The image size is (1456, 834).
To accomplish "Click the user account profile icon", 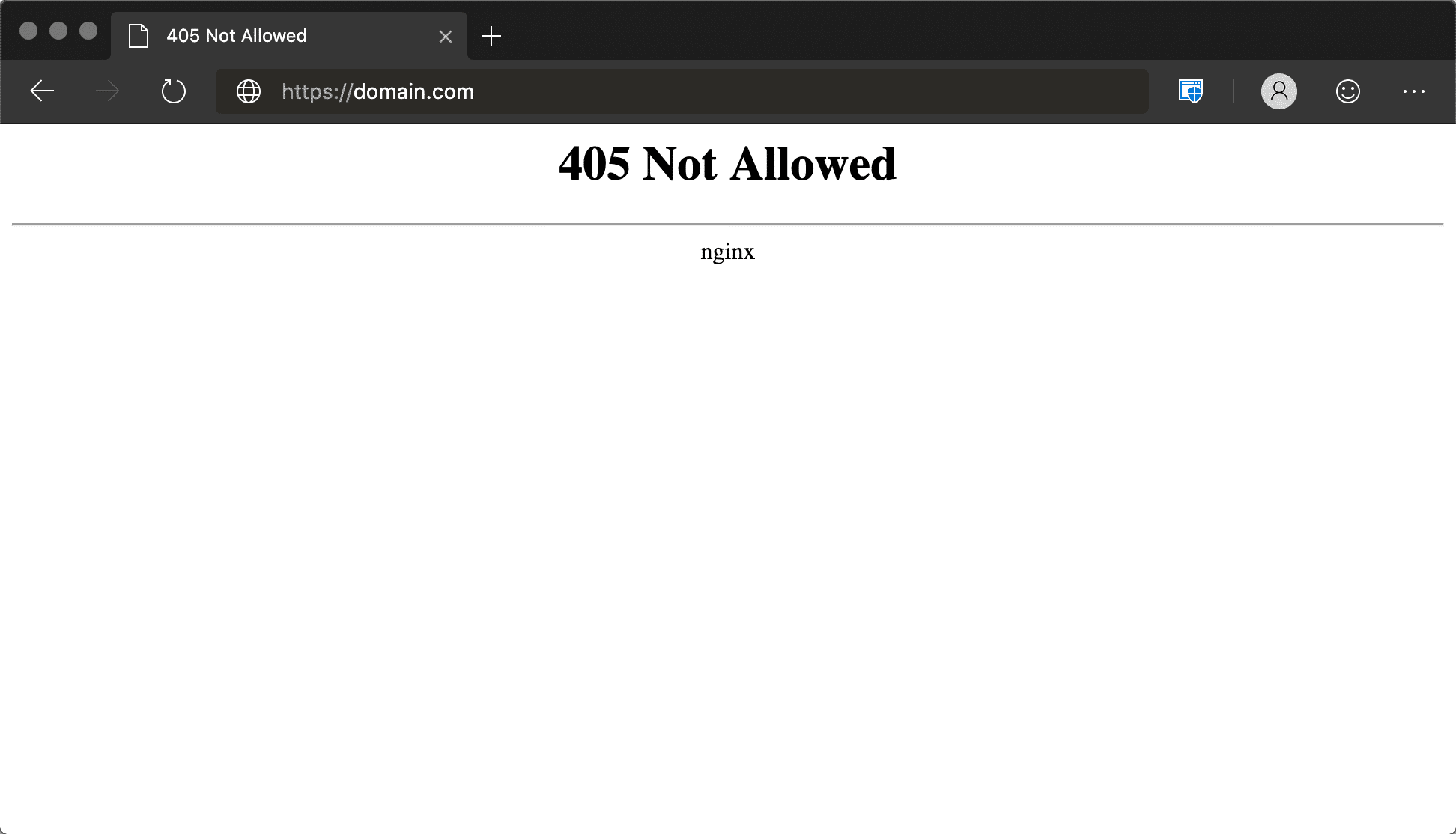I will 1280,91.
